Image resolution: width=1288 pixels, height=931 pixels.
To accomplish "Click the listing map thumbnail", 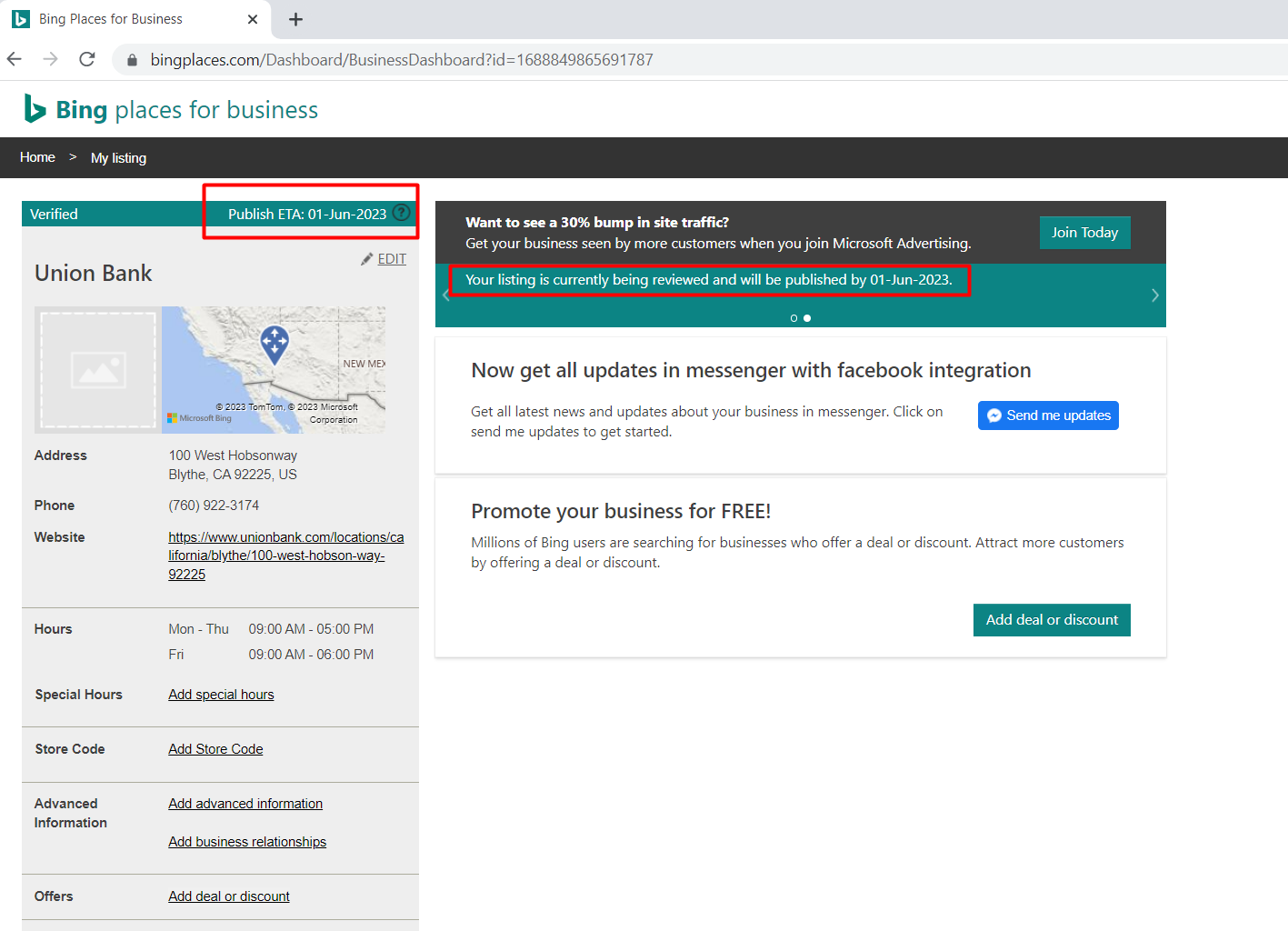I will coord(274,370).
